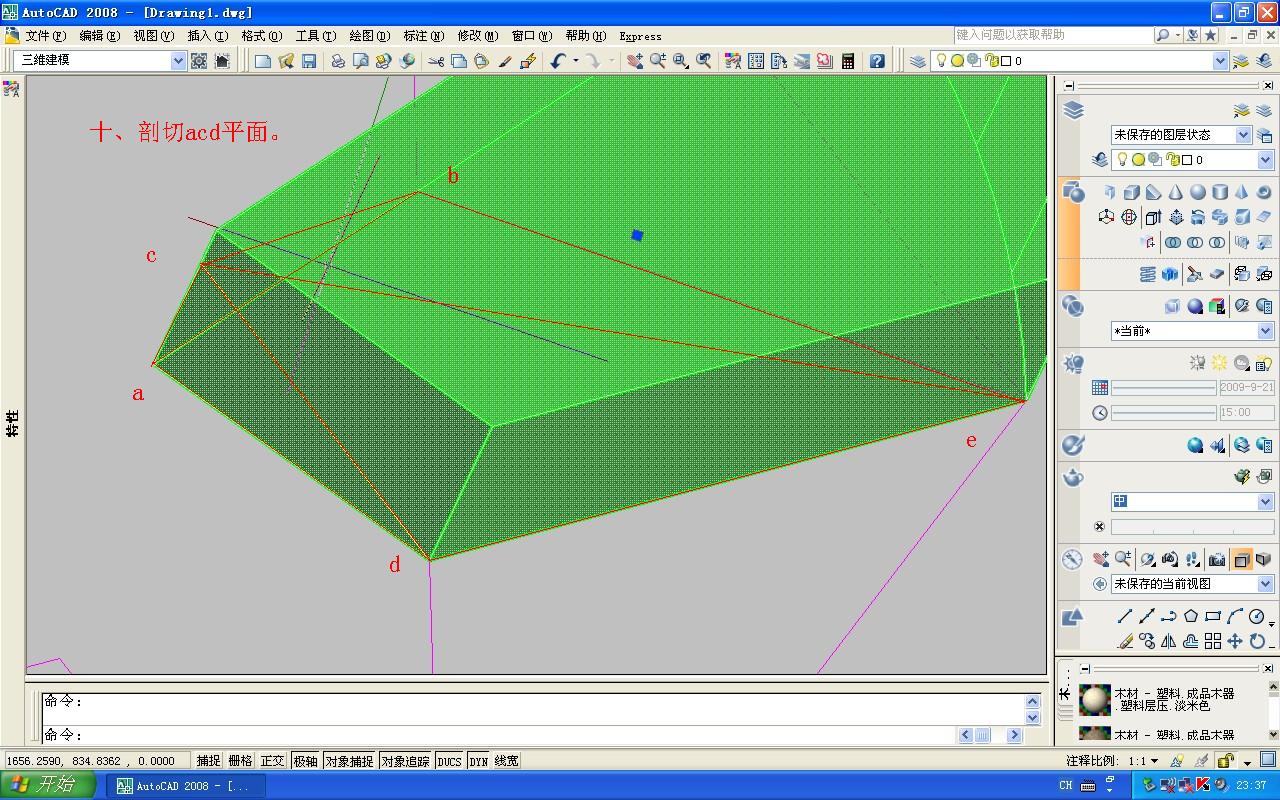Toggle DUCS in the status bar
Screen dimensions: 1280x800
point(449,761)
